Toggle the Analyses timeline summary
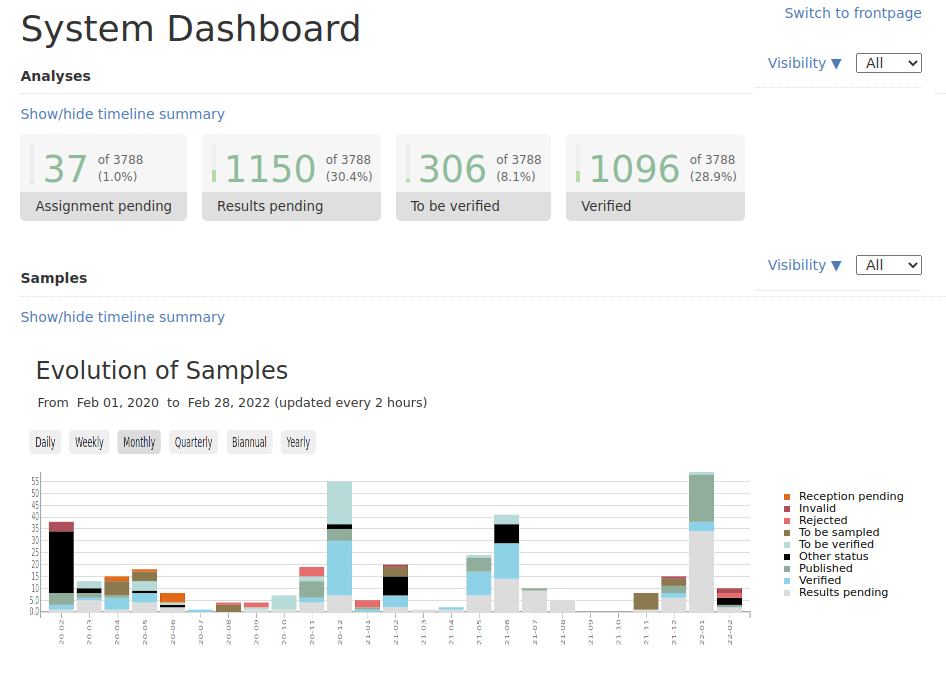Image resolution: width=946 pixels, height=673 pixels. [122, 114]
